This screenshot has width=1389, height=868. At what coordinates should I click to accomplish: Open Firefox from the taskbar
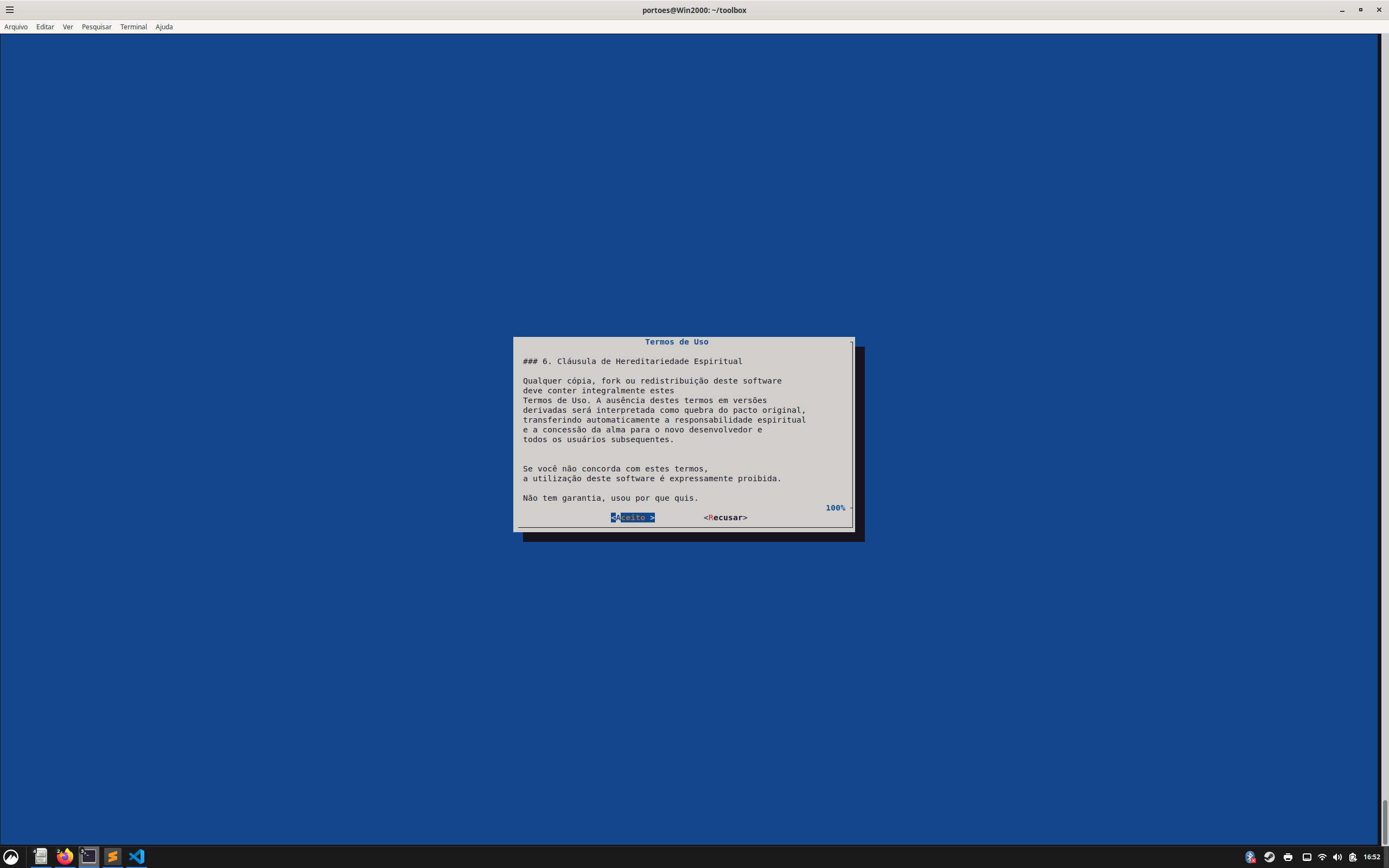pyautogui.click(x=65, y=857)
